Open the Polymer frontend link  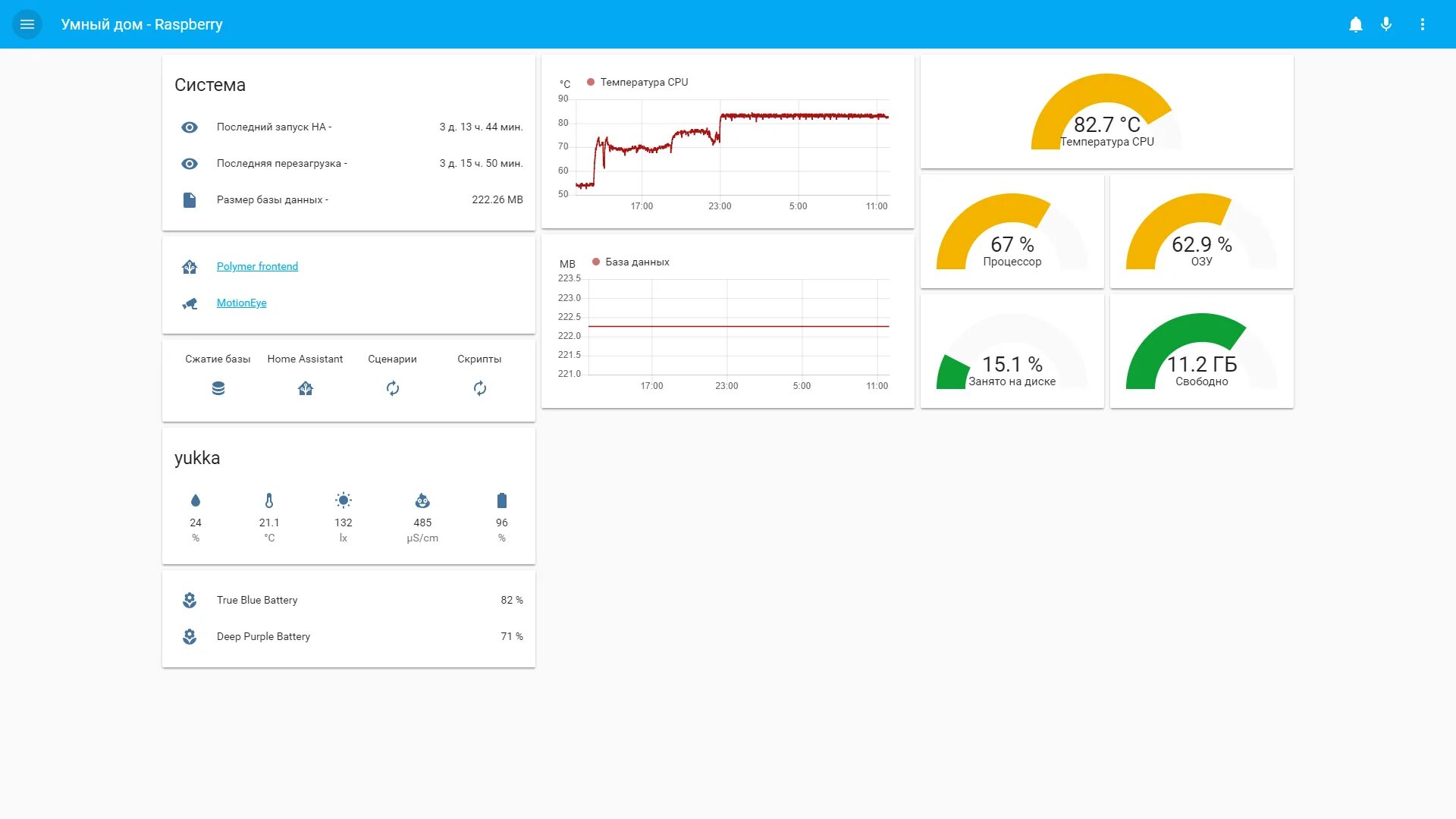click(257, 266)
